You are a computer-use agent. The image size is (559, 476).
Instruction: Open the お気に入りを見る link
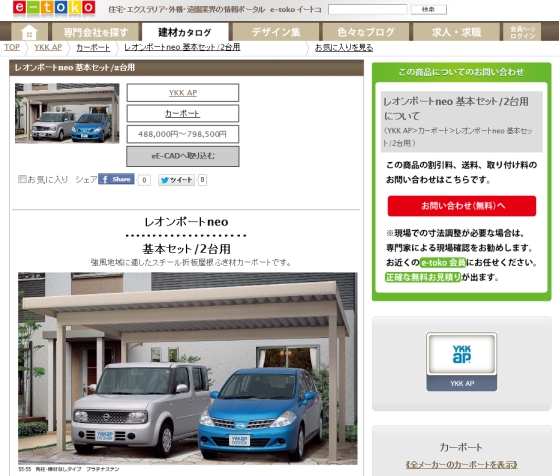pos(344,47)
